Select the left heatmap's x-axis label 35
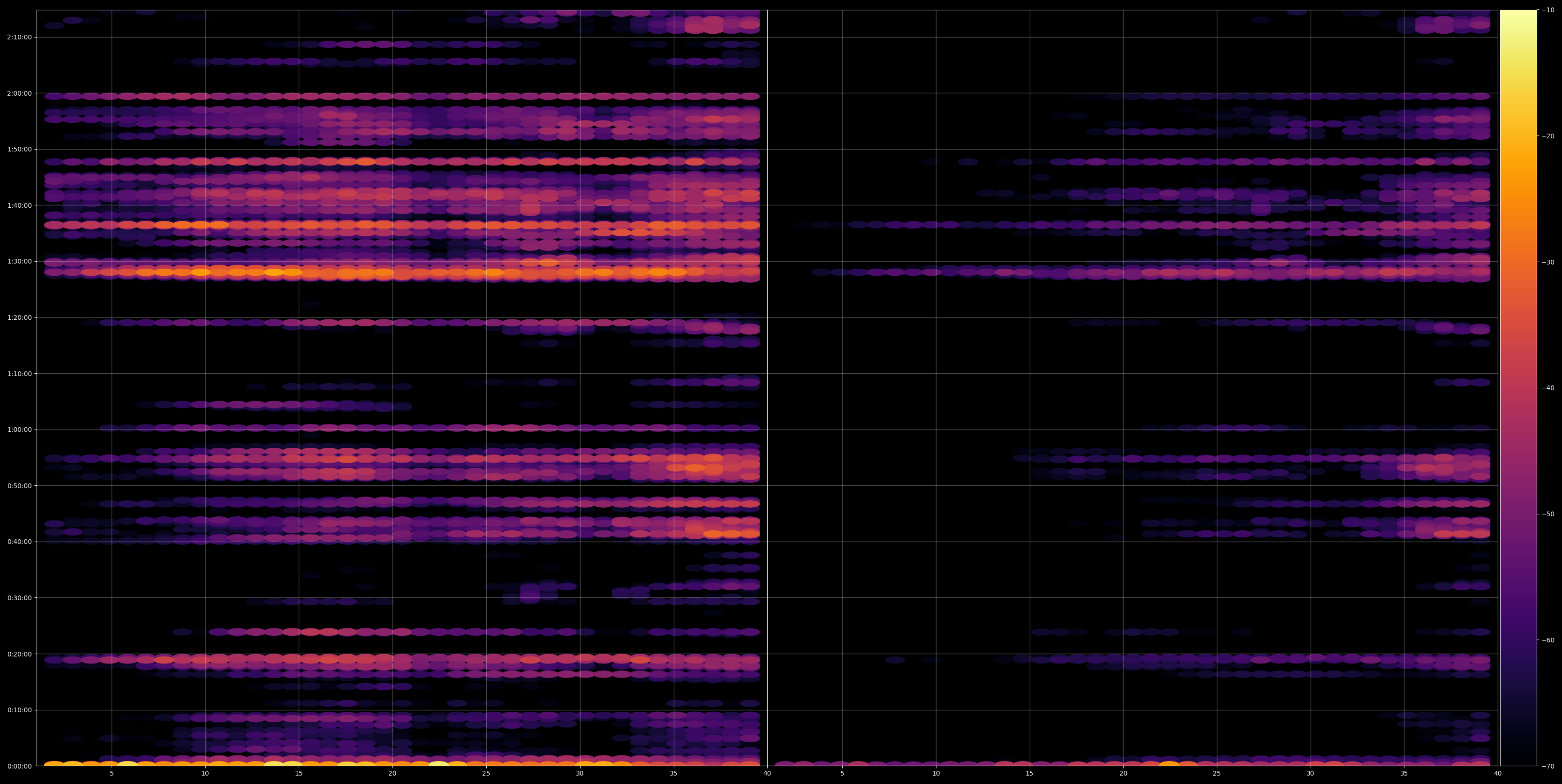 [x=674, y=774]
